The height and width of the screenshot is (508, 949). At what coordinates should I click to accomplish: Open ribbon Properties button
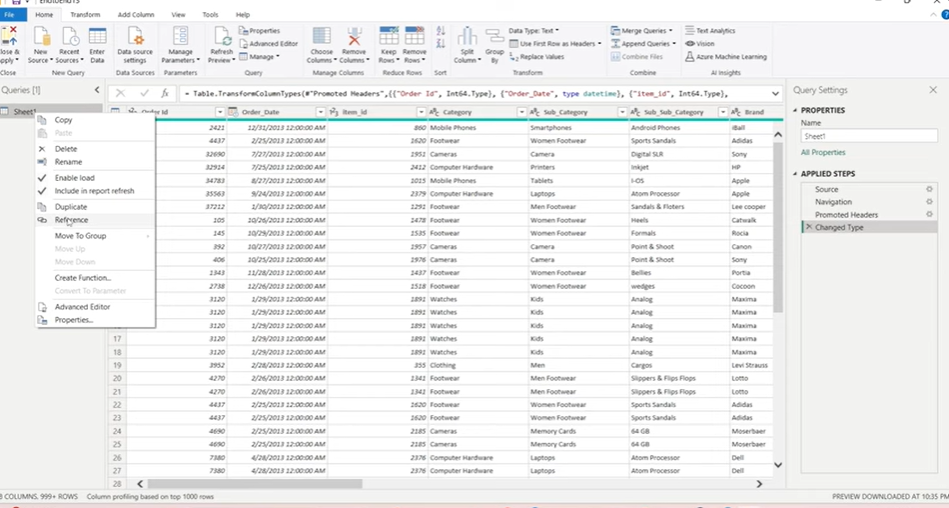coord(260,30)
